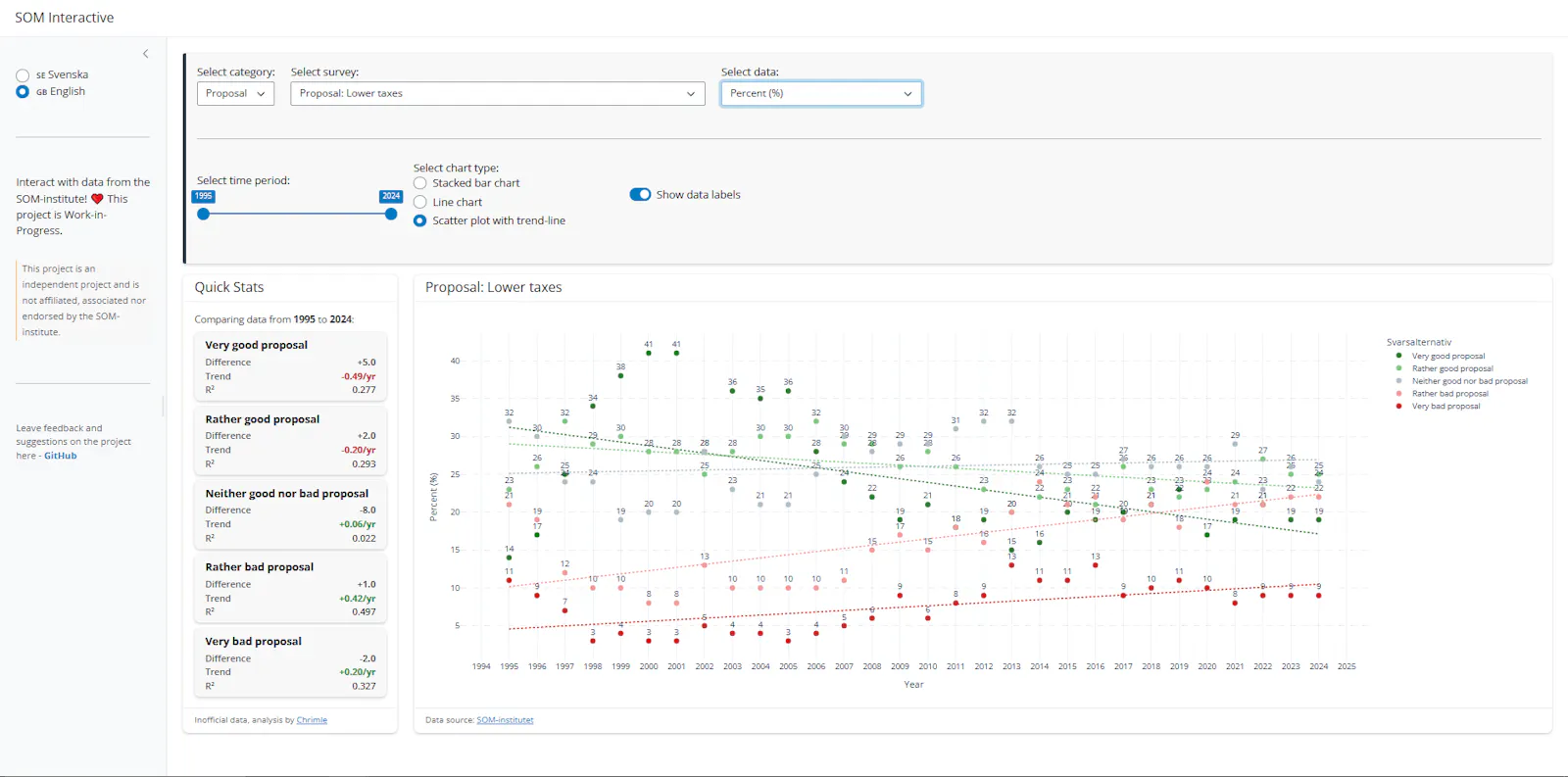Click the red heart icon in the sidebar

tap(97, 199)
